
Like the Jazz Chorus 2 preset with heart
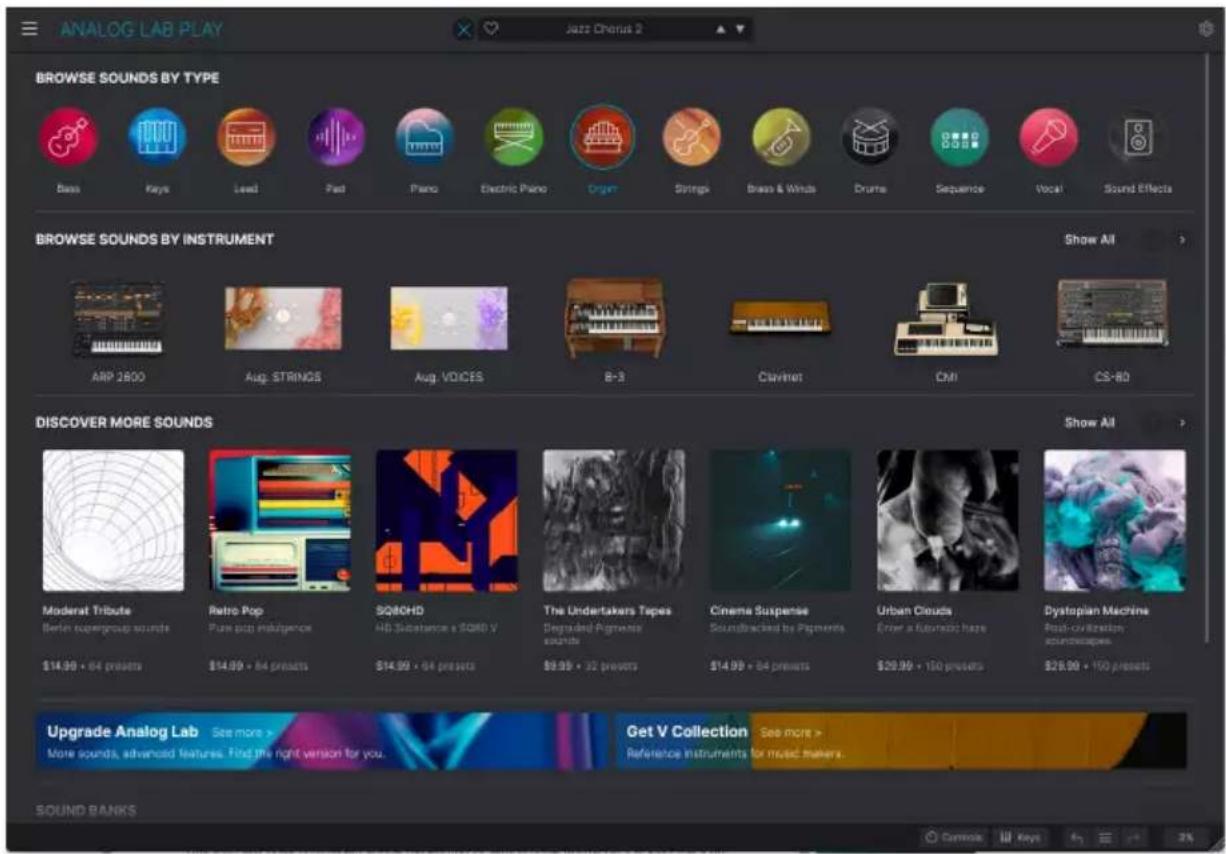(x=491, y=29)
